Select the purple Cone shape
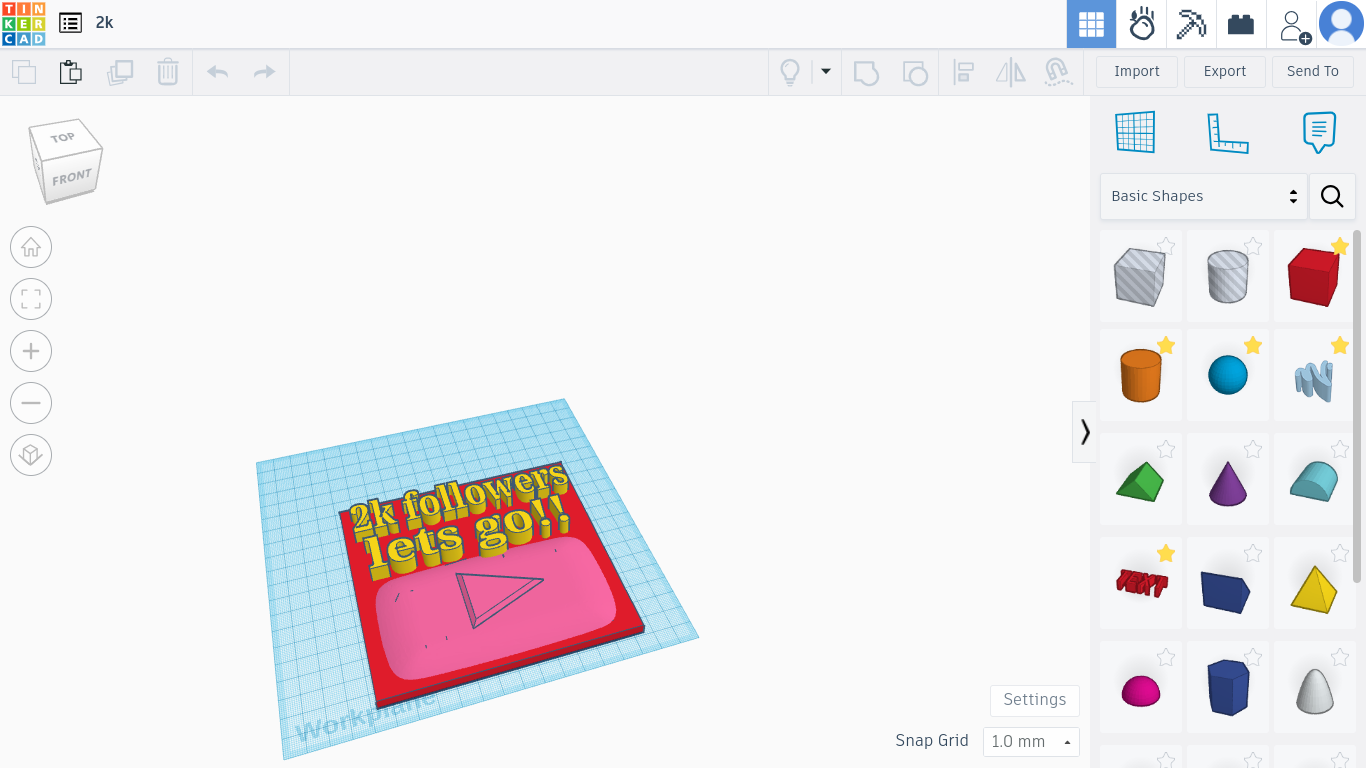The height and width of the screenshot is (768, 1366). tap(1228, 482)
